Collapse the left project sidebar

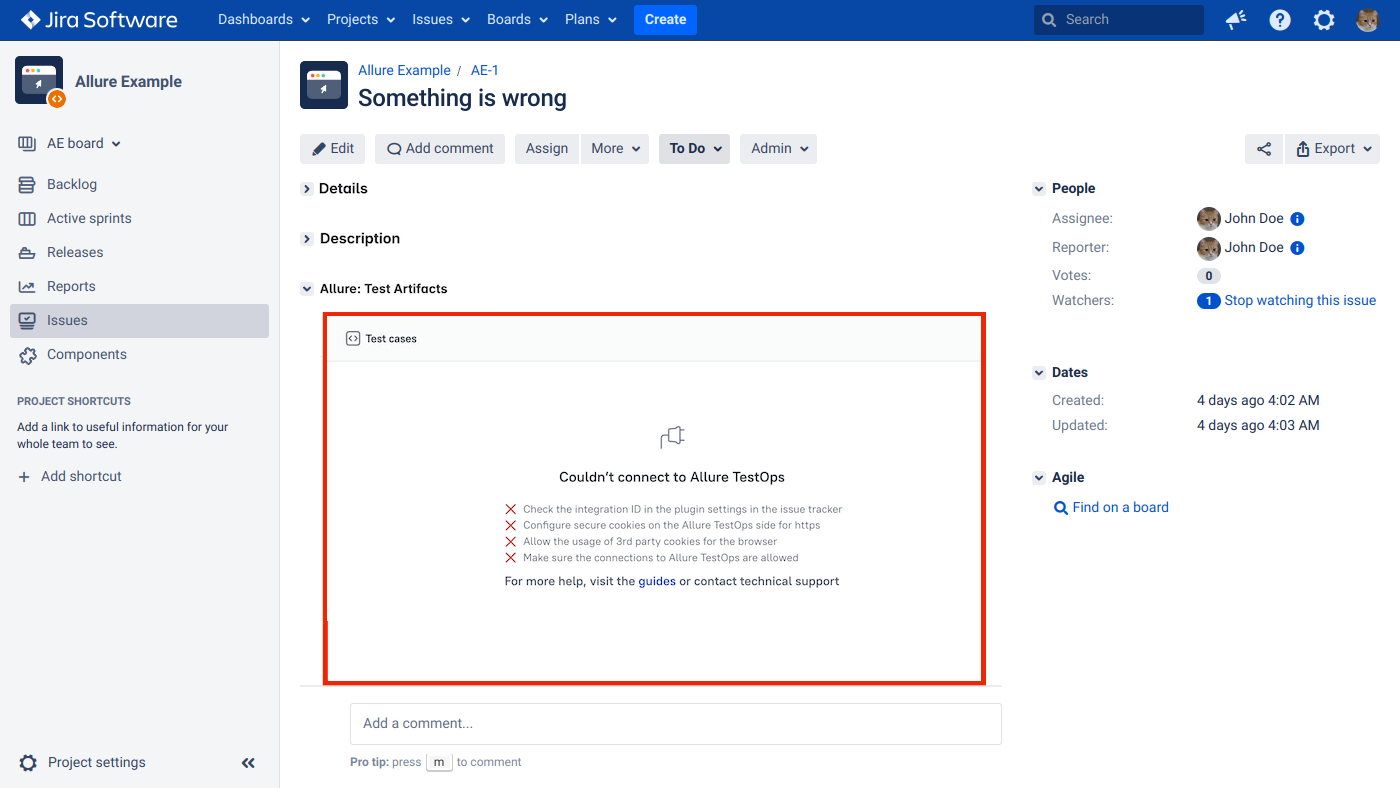coord(248,762)
